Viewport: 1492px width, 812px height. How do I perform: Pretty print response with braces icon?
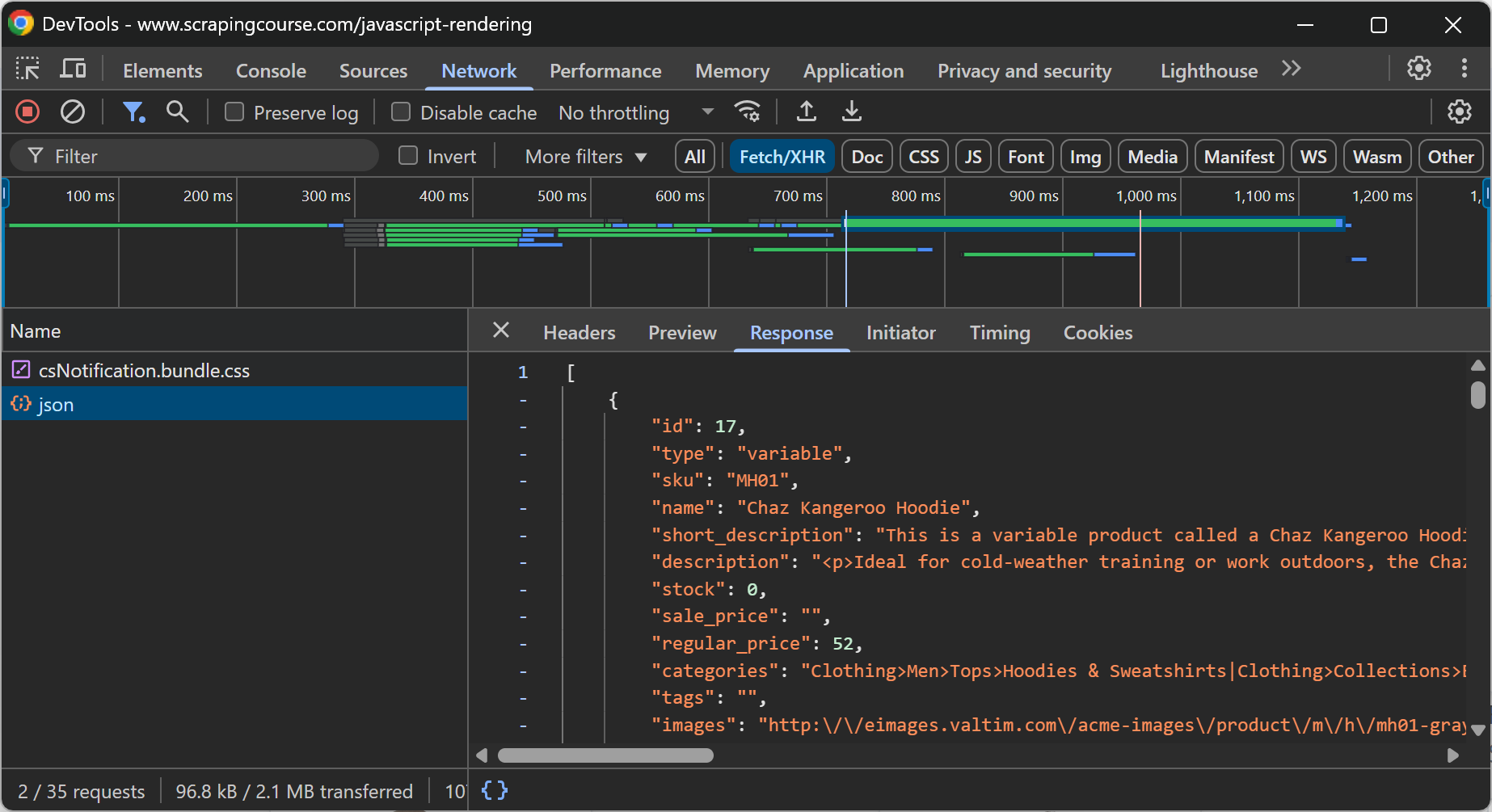(495, 790)
